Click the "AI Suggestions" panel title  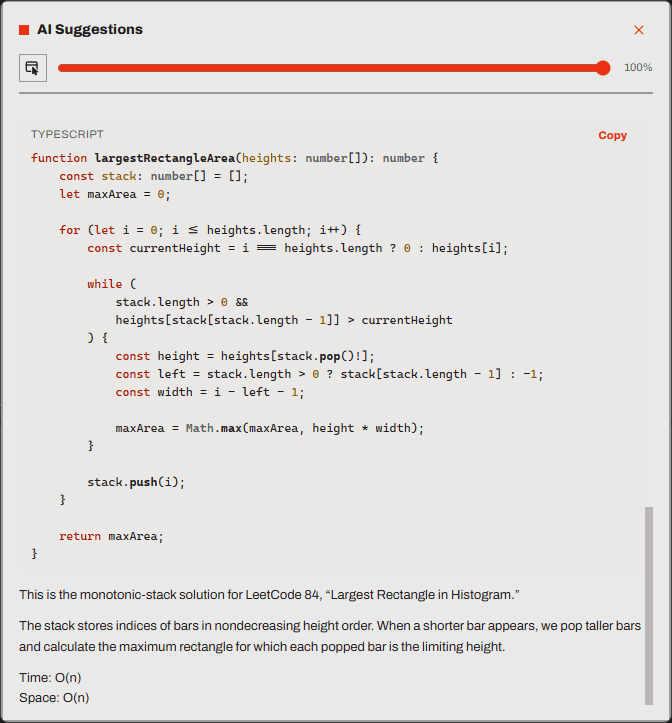point(90,30)
